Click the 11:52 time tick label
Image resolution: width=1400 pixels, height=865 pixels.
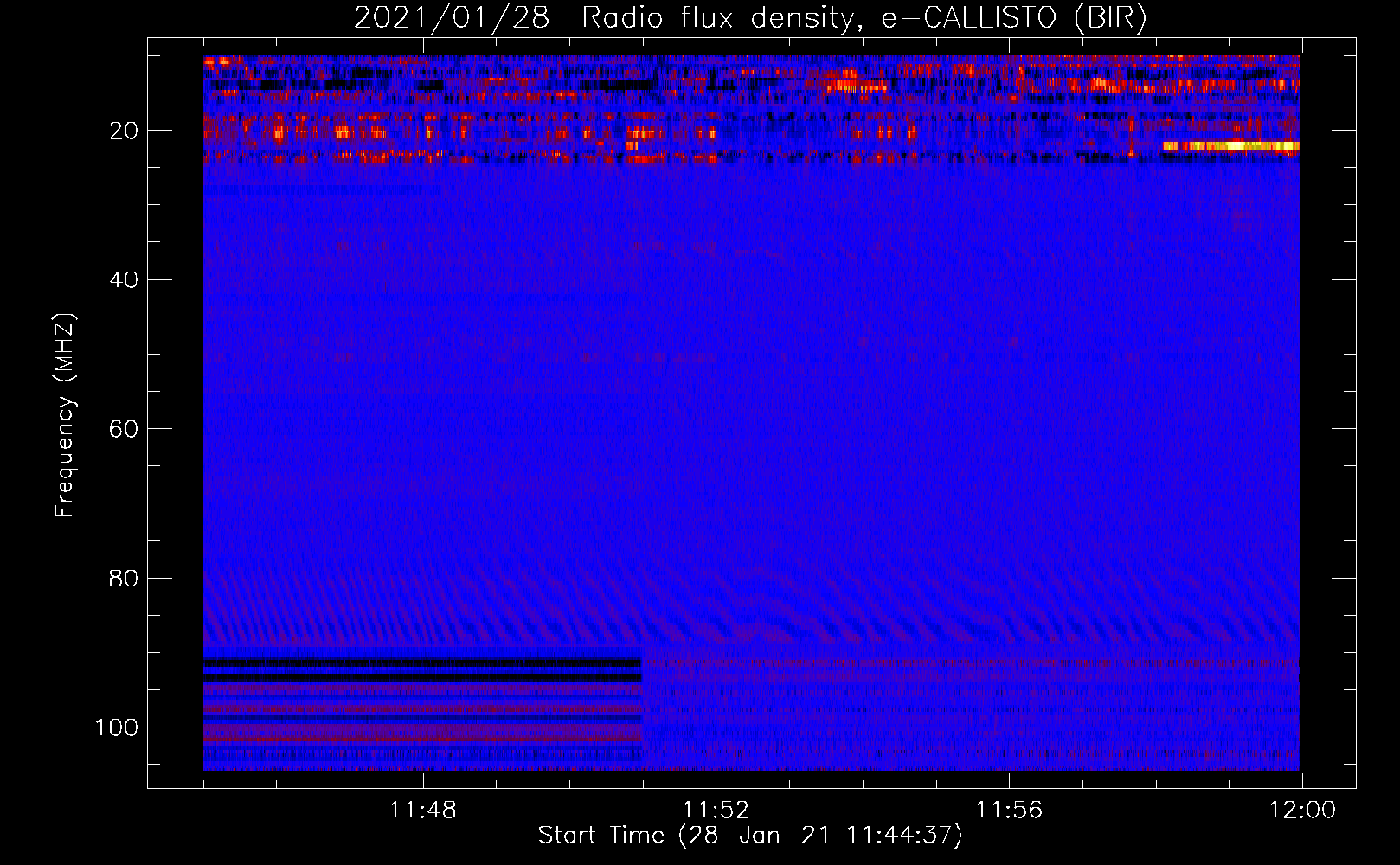point(716,811)
